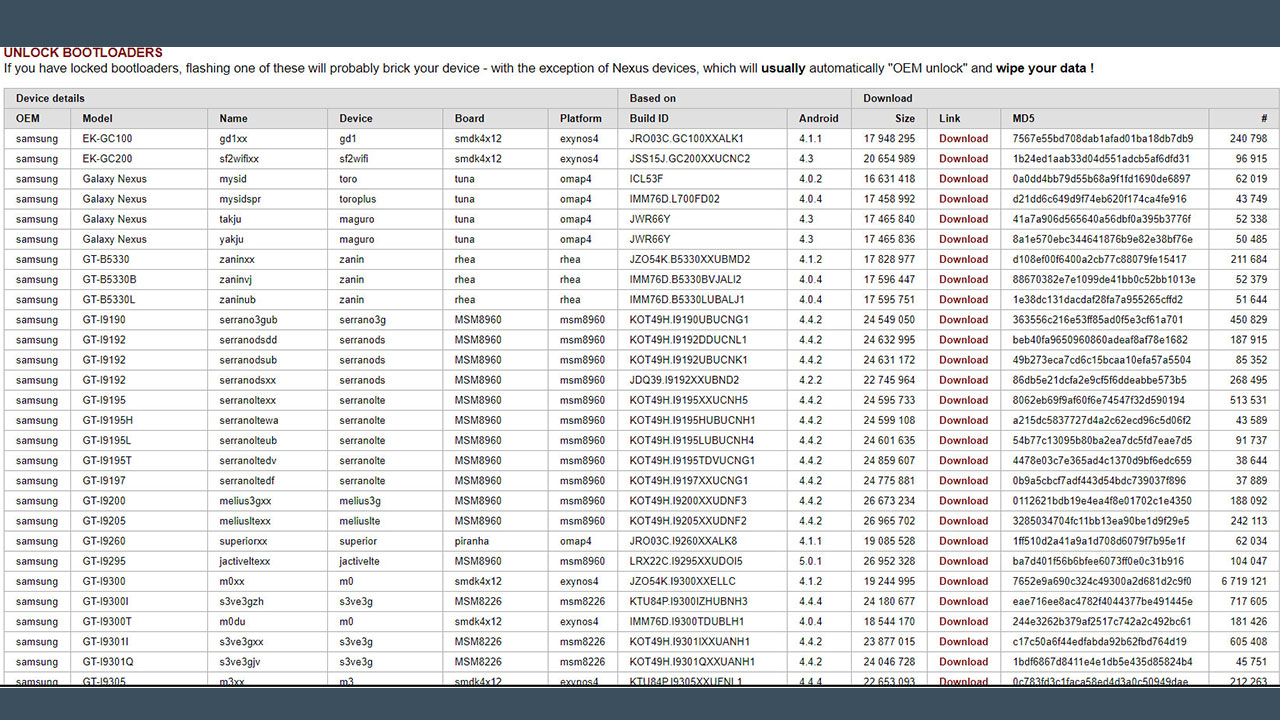Download the meliusltexx GT-I9205 file

963,521
